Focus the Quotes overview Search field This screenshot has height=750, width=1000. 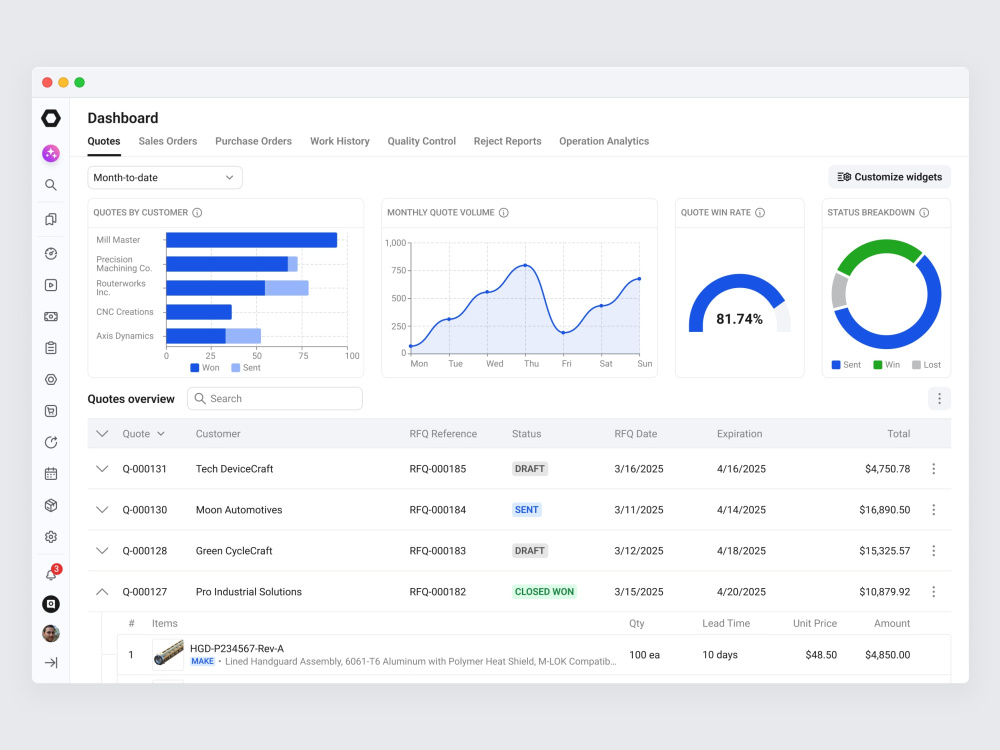coord(275,399)
